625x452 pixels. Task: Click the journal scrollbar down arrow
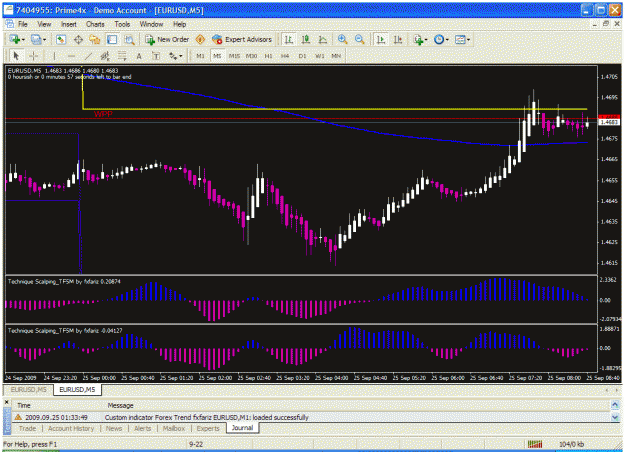[615, 417]
